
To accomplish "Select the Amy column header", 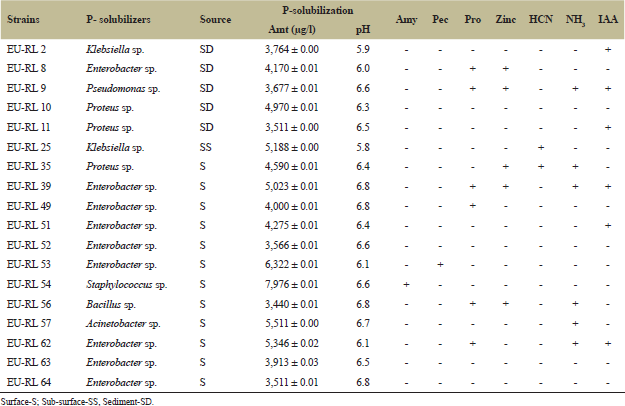I will point(407,19).
